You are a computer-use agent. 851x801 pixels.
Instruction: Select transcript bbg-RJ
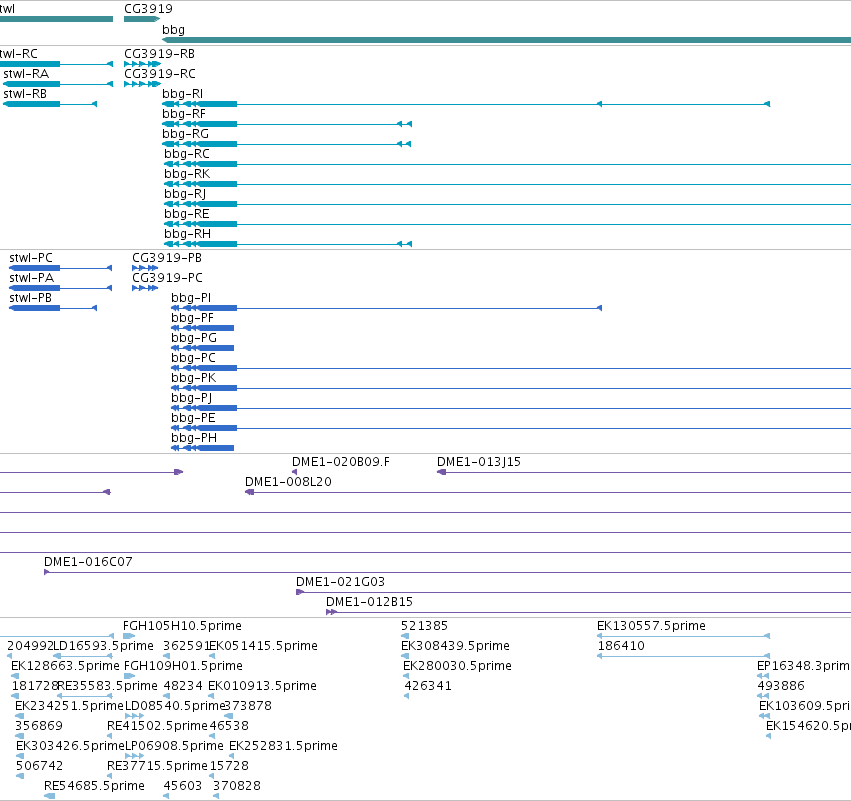507,205
